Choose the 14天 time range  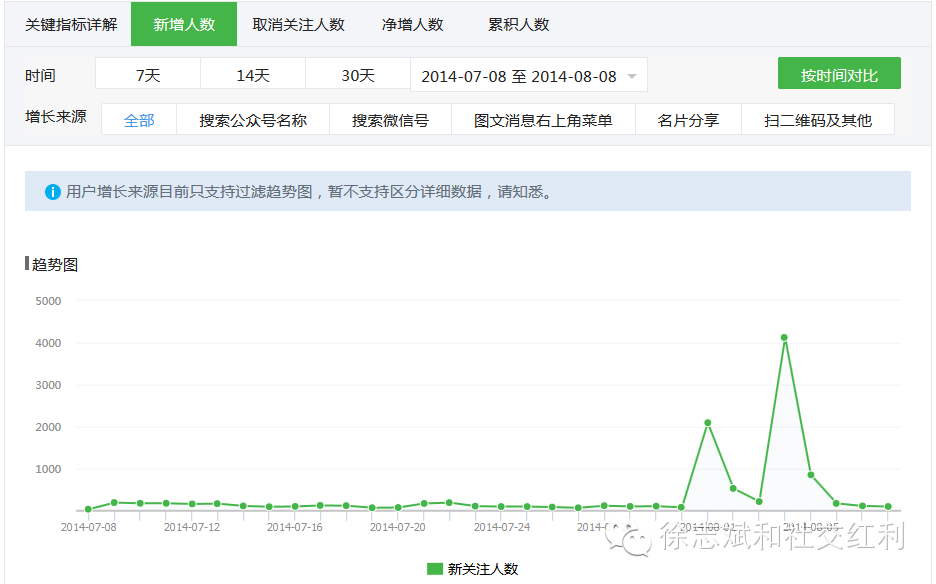(x=253, y=74)
